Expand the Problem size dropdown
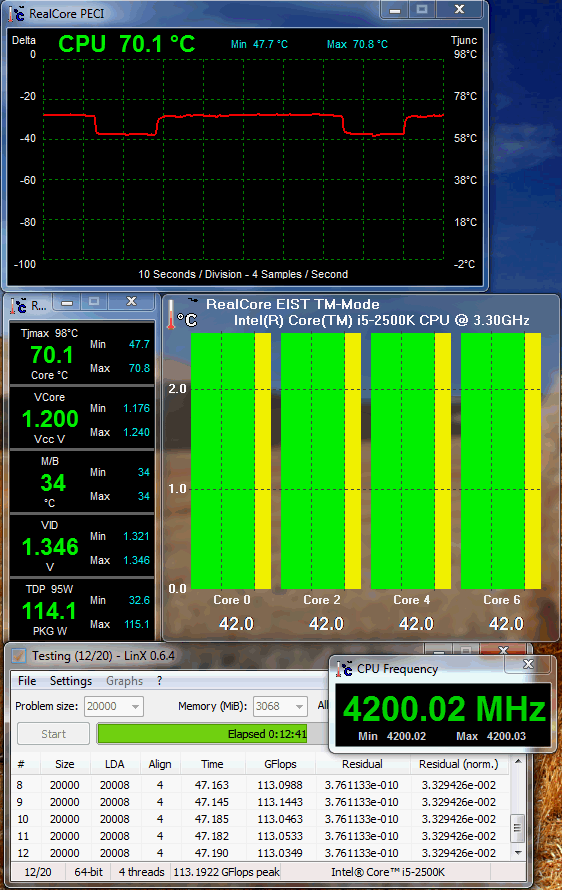This screenshot has width=562, height=890. point(136,707)
